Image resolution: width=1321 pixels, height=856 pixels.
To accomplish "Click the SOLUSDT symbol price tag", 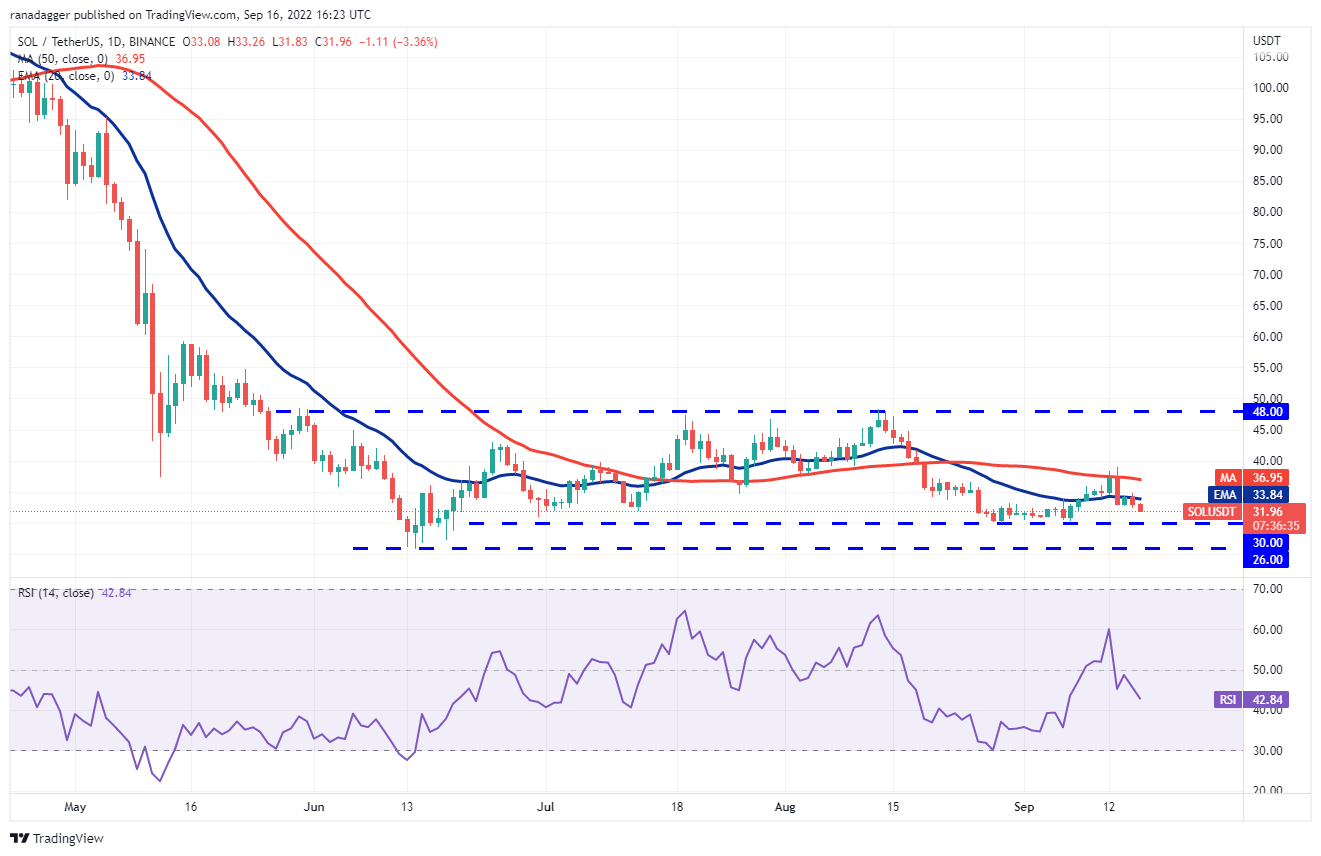I will pyautogui.click(x=1212, y=512).
